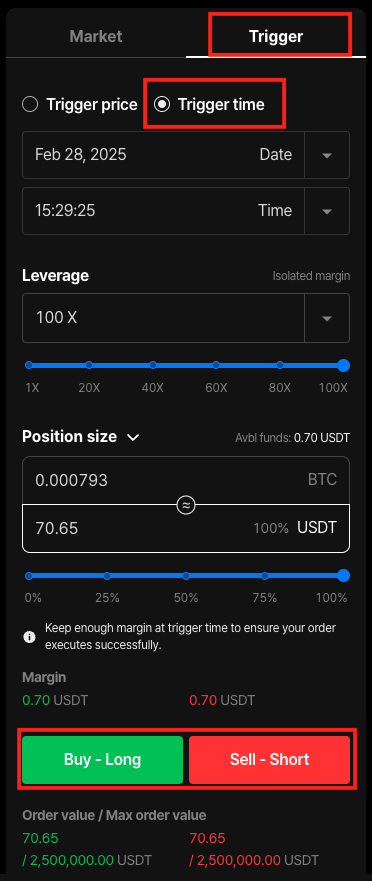Click the Feb 28, 2025 date field

[x=164, y=155]
